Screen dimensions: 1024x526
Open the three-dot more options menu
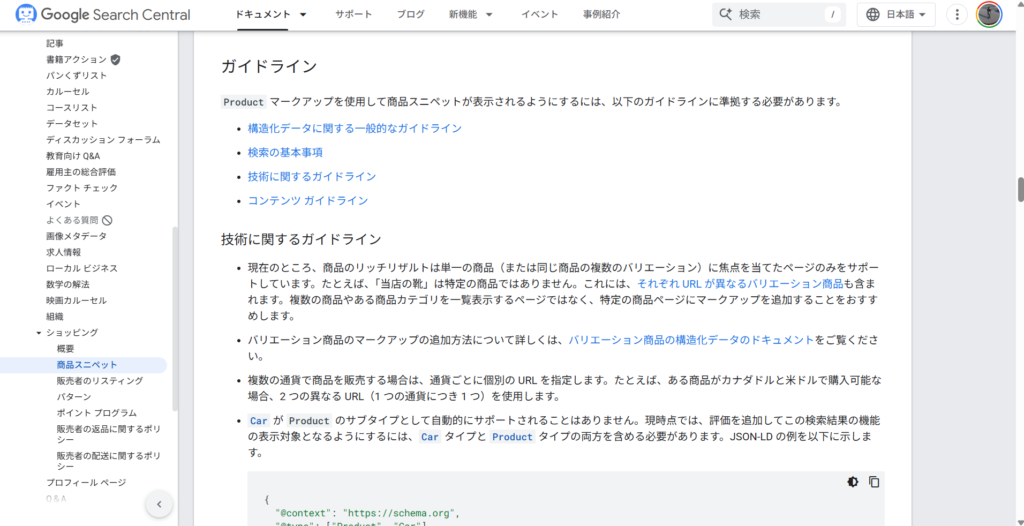956,14
